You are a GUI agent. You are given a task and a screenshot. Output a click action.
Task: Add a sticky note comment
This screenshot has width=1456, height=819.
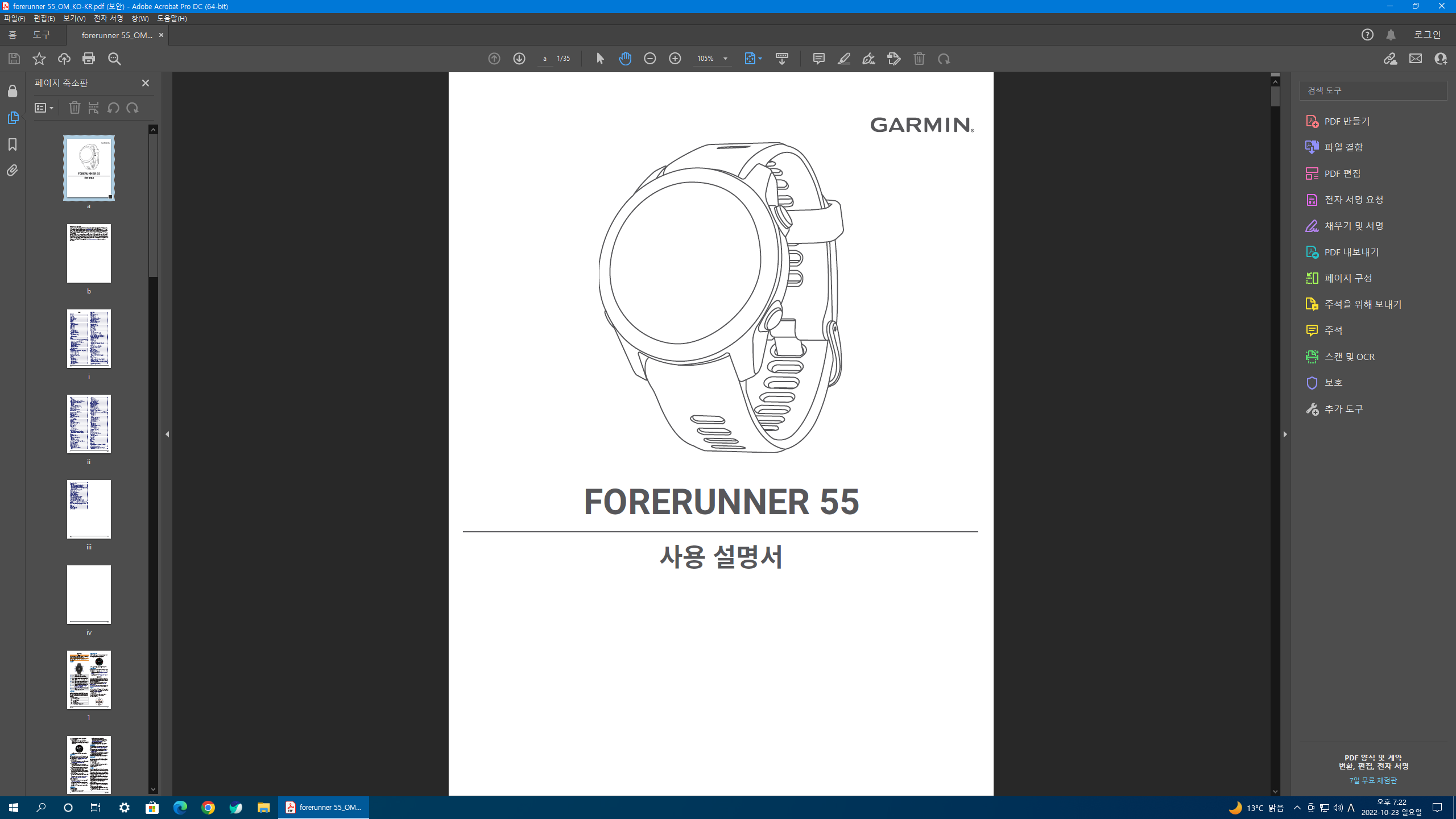(x=818, y=59)
